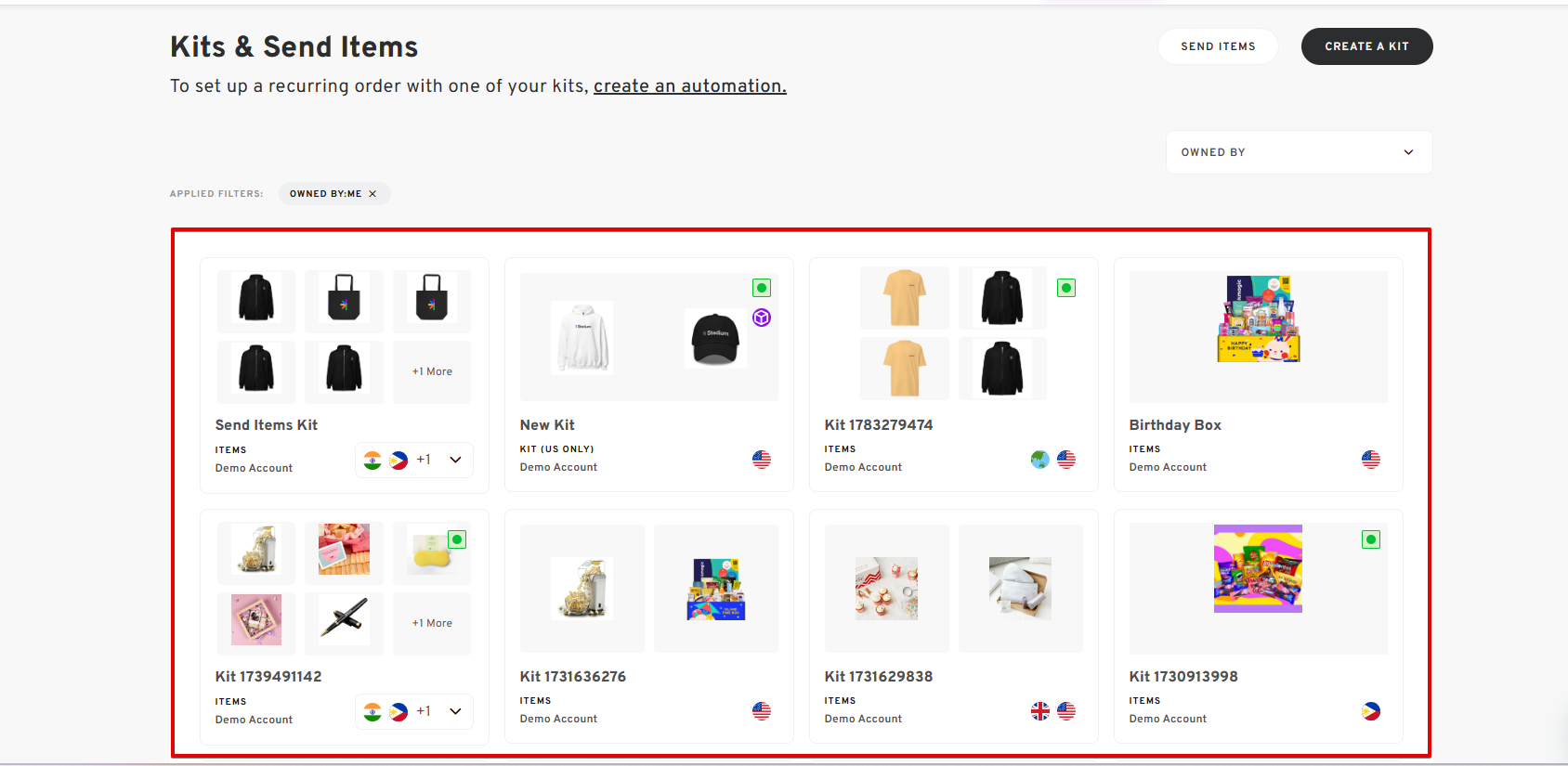1568x766 pixels.
Task: Click the green status indicator on New Kit
Action: [x=762, y=288]
